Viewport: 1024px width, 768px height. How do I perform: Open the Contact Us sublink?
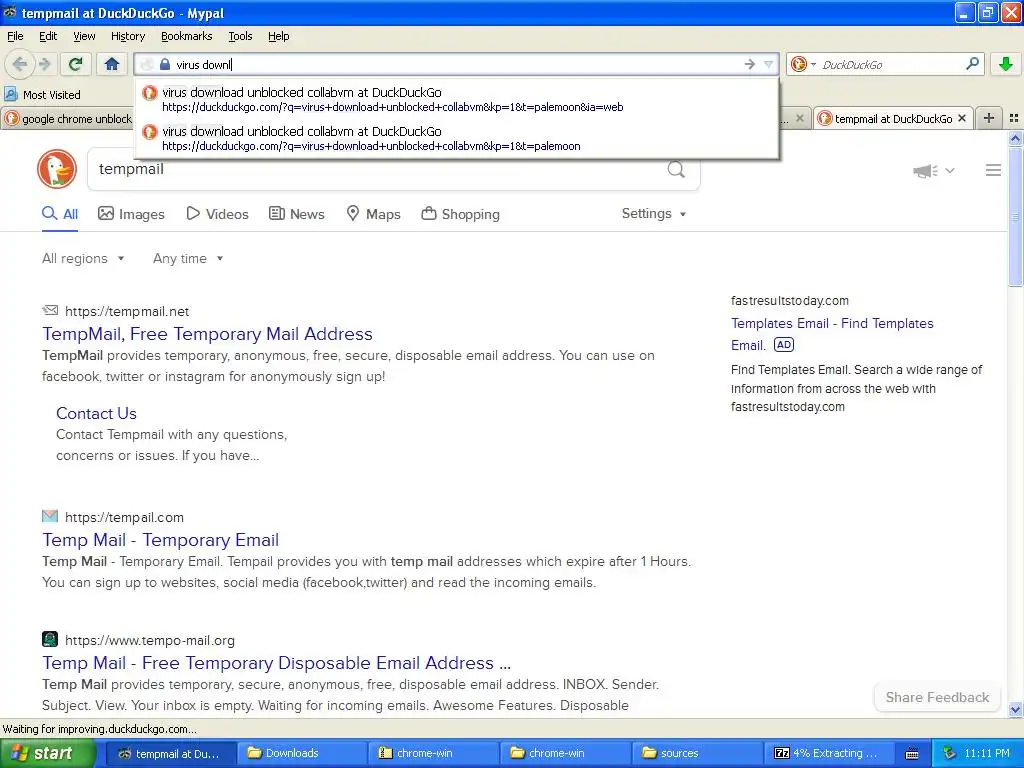(x=96, y=413)
